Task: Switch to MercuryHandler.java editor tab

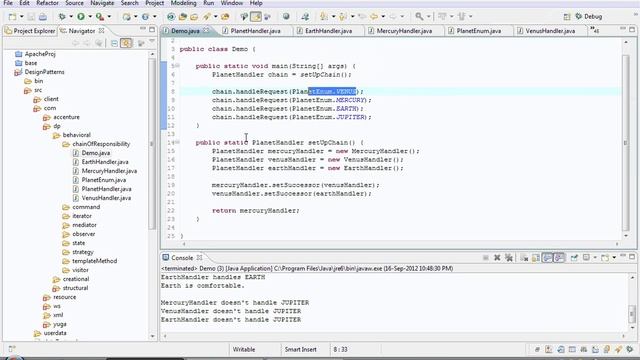Action: pos(404,31)
